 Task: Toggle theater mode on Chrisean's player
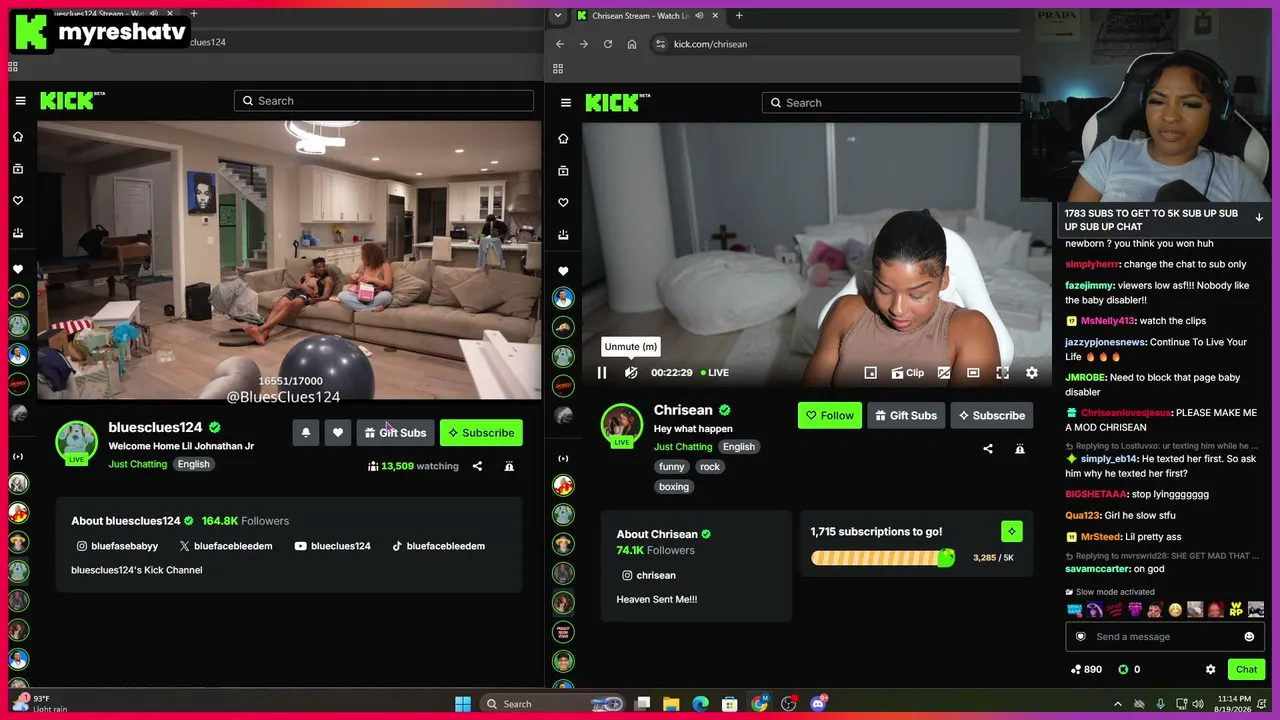[x=973, y=373]
